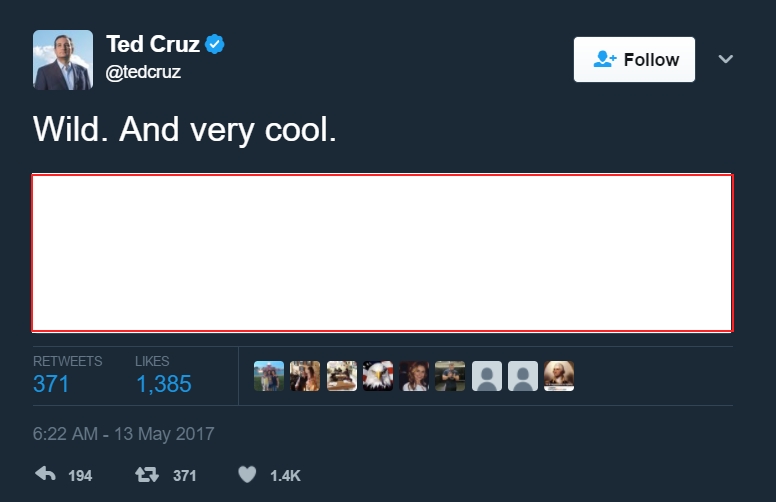This screenshot has height=502, width=776.
Task: Open the red-haired woman avatar
Action: [414, 376]
